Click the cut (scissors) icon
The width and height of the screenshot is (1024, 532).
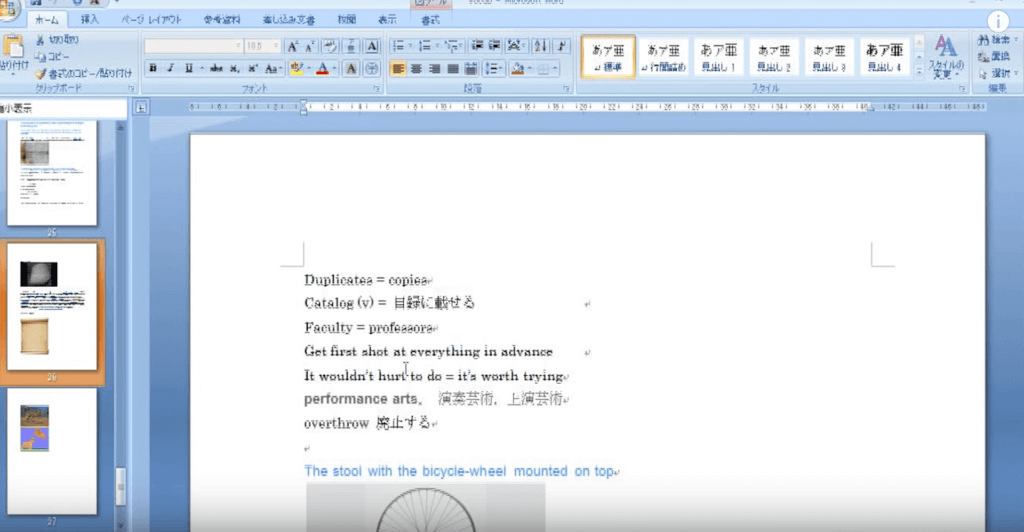(41, 40)
